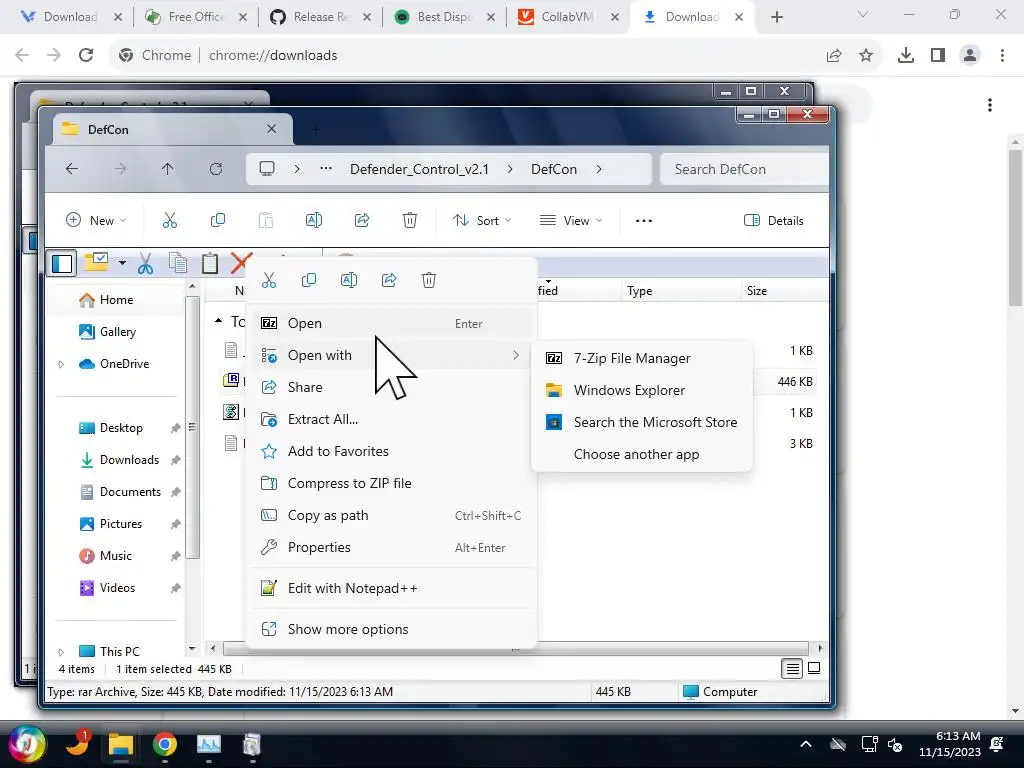The width and height of the screenshot is (1024, 768).
Task: Choose Open with 7-Zip icon entry
Action: [392, 323]
